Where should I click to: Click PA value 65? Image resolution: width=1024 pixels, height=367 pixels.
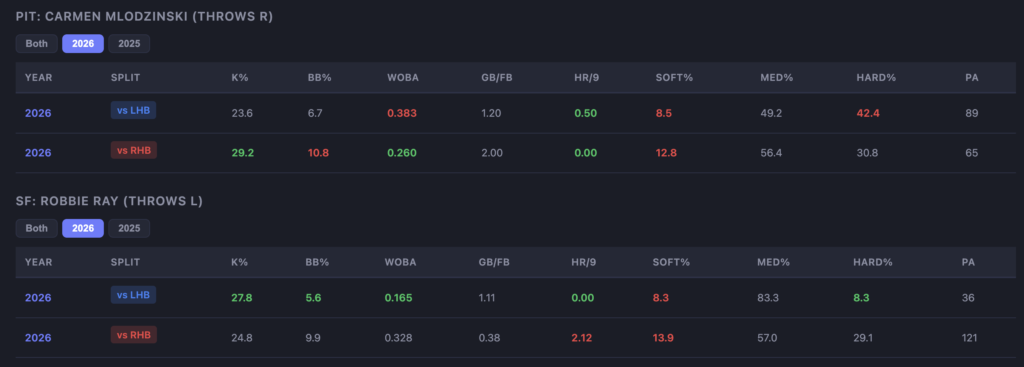[x=972, y=153]
